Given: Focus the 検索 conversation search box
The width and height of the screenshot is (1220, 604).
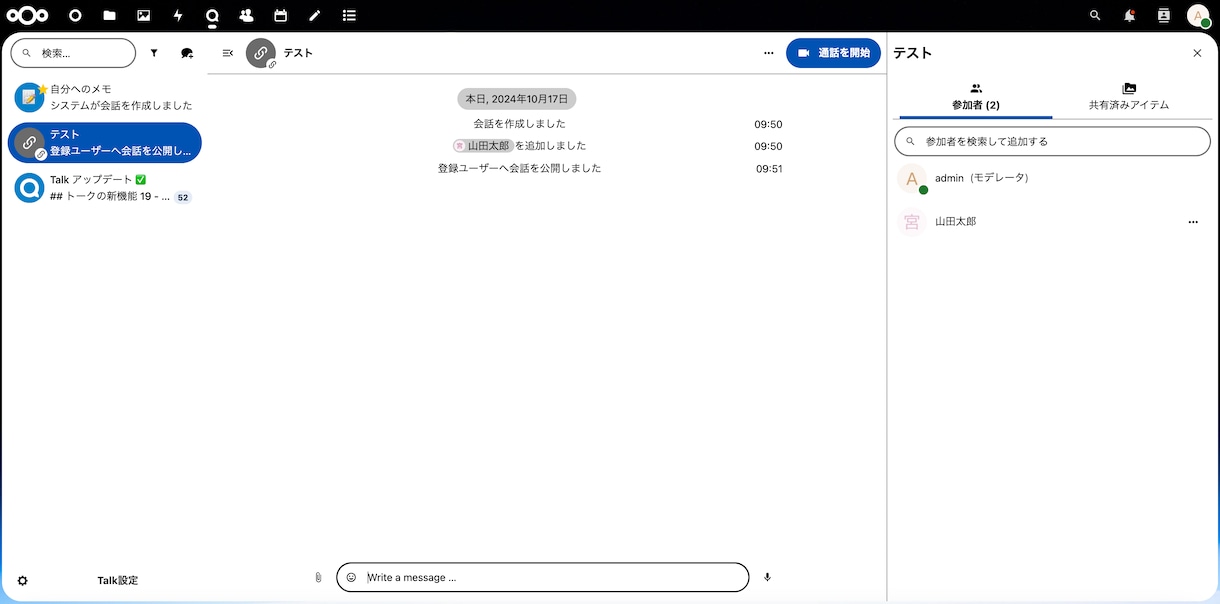Looking at the screenshot, I should pos(73,53).
